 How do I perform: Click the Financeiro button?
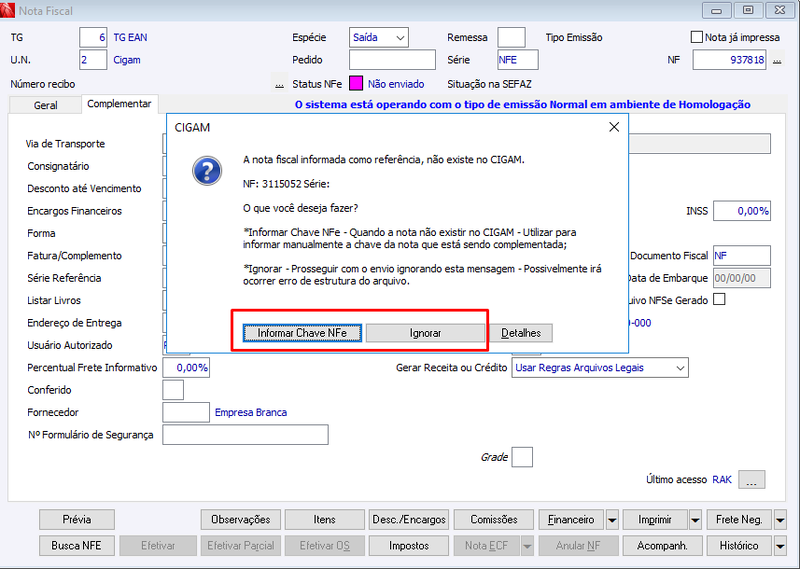571,519
